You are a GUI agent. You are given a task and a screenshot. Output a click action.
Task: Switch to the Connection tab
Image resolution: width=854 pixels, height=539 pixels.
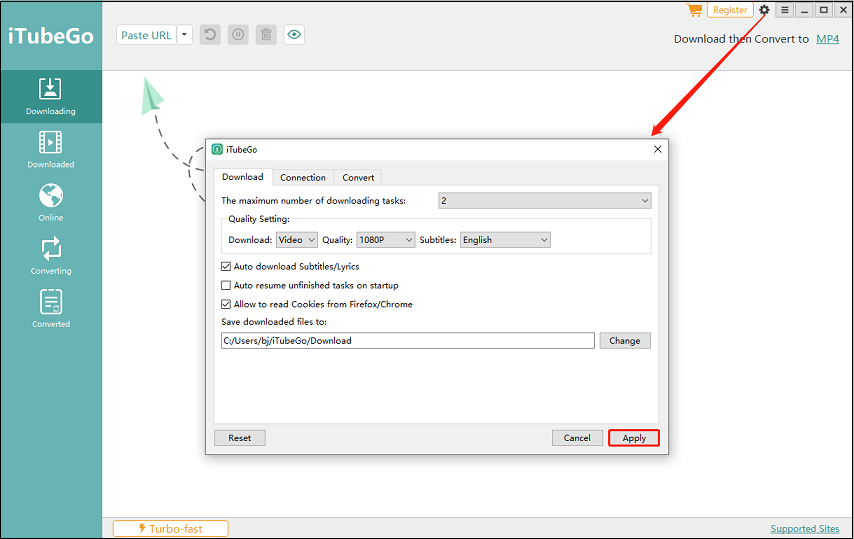pyautogui.click(x=303, y=177)
